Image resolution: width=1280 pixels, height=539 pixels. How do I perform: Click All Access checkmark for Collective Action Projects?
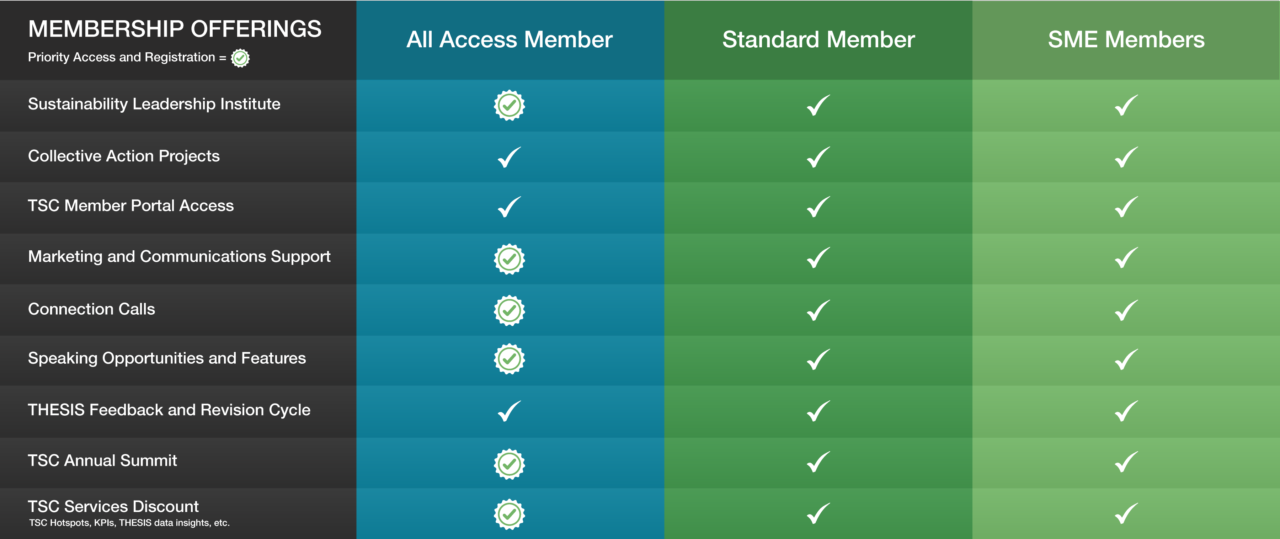(509, 157)
